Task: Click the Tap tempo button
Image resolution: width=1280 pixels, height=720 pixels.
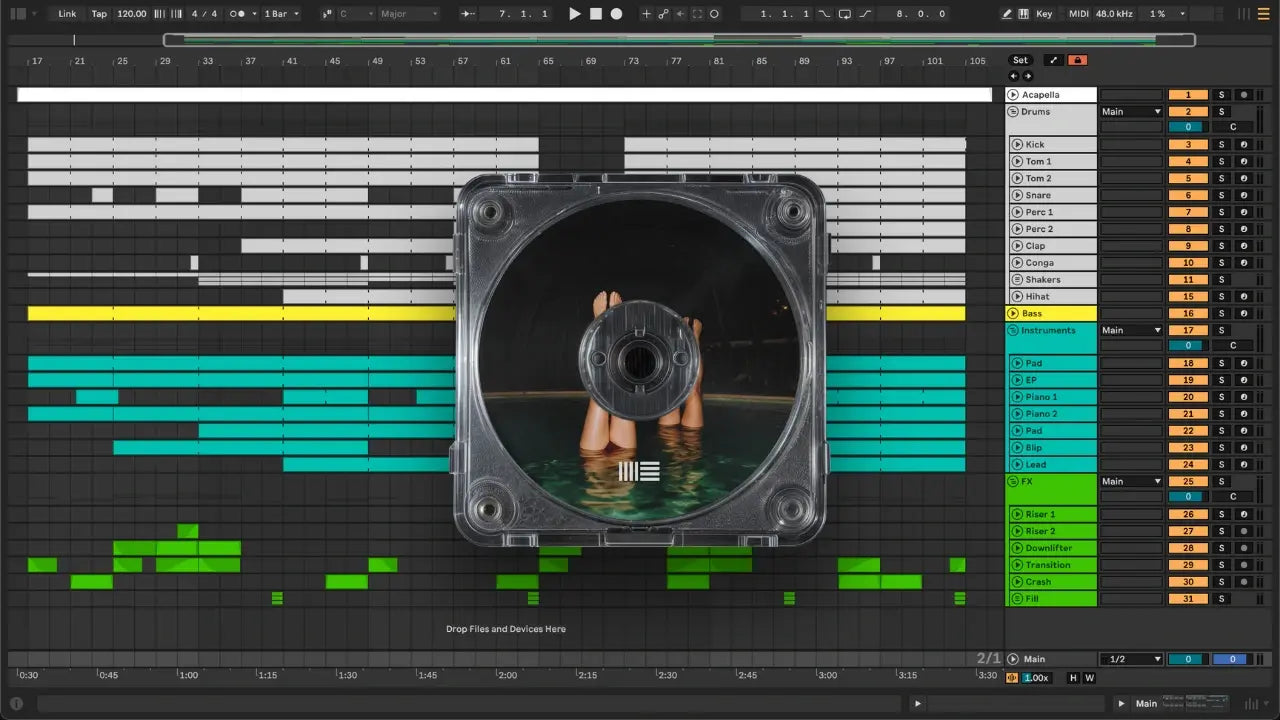Action: (99, 14)
